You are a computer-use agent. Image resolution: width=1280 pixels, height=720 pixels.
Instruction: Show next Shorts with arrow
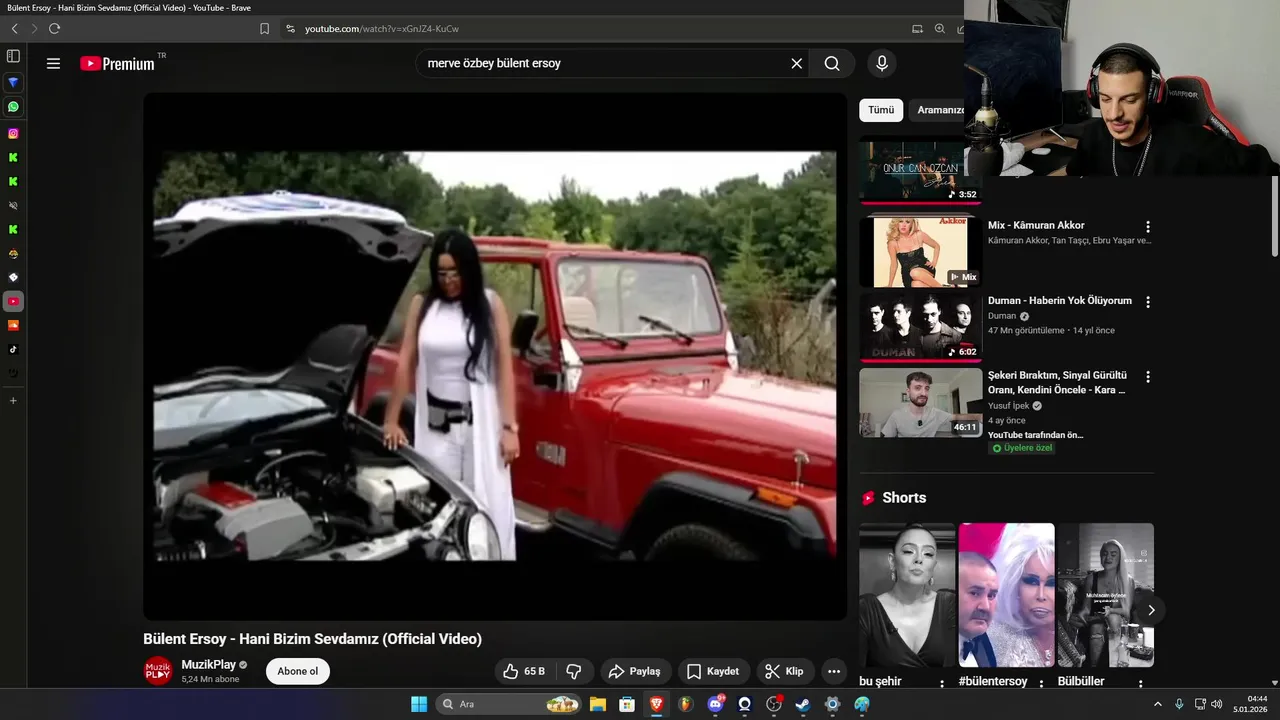(1151, 610)
